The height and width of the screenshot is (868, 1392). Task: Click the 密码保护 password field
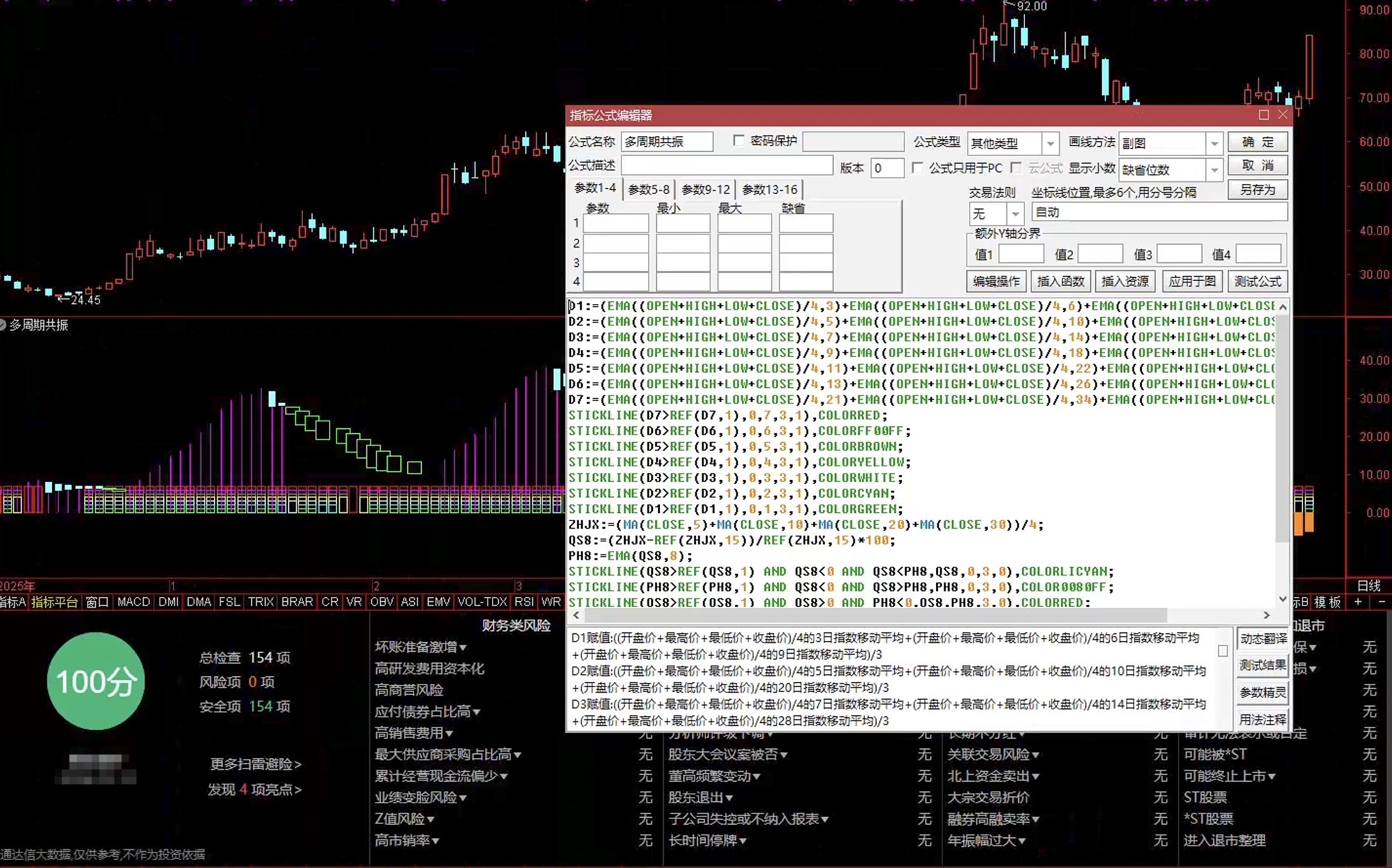pos(853,142)
